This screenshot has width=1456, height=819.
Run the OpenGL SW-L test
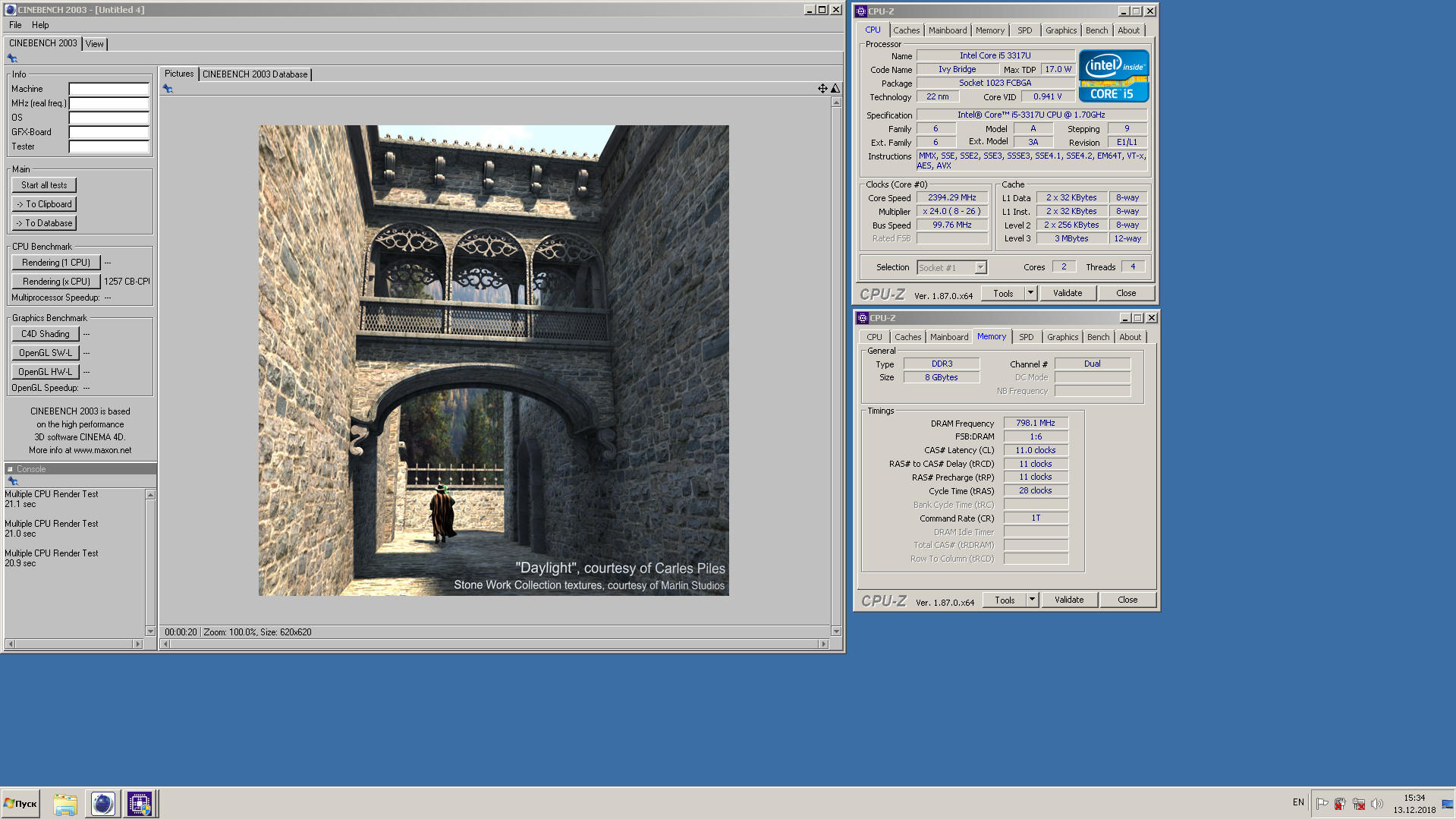45,353
